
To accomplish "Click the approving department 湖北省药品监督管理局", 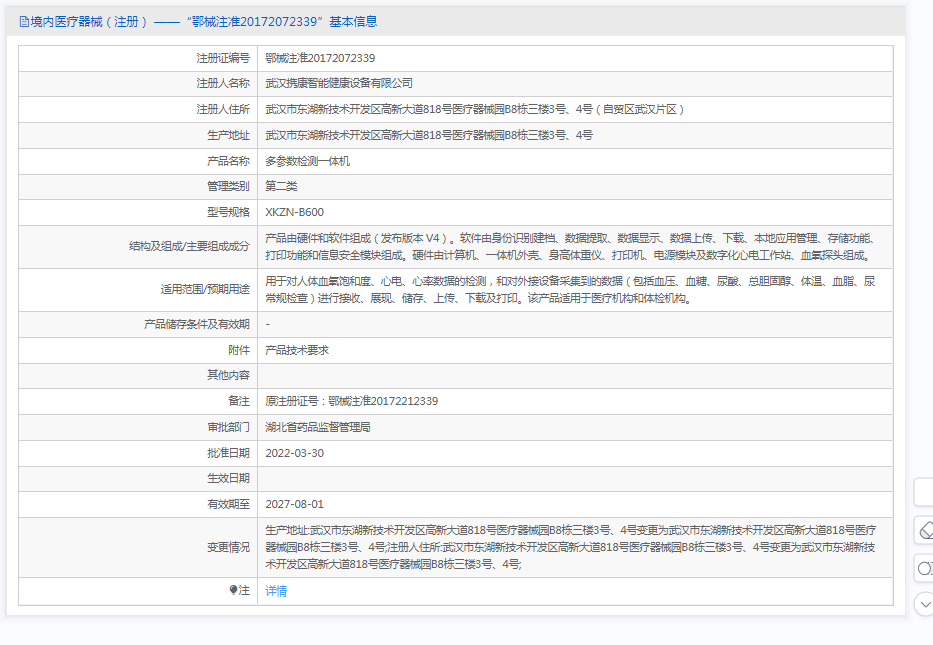I will click(x=318, y=427).
